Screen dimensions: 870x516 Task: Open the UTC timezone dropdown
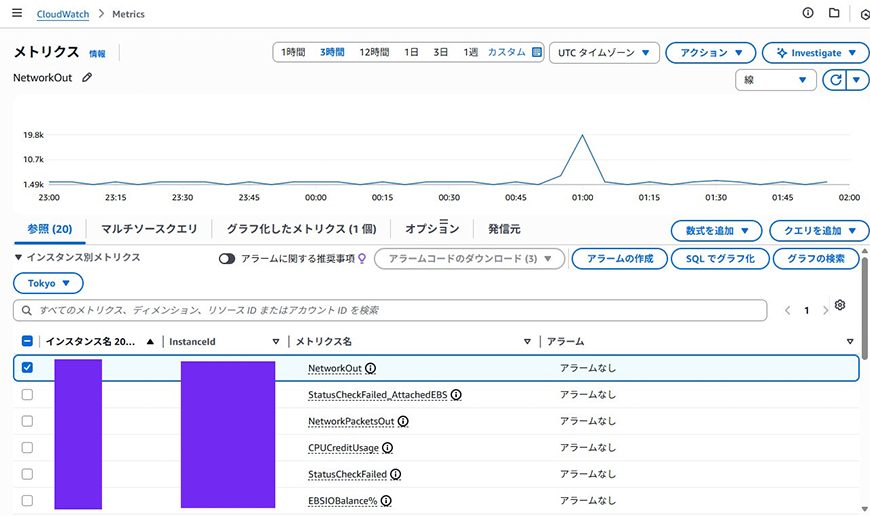click(x=604, y=53)
